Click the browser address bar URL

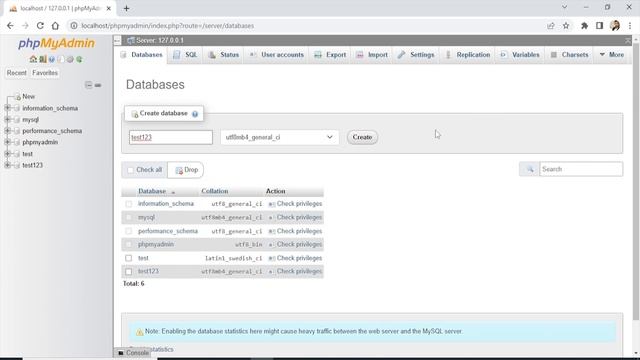[x=167, y=26]
